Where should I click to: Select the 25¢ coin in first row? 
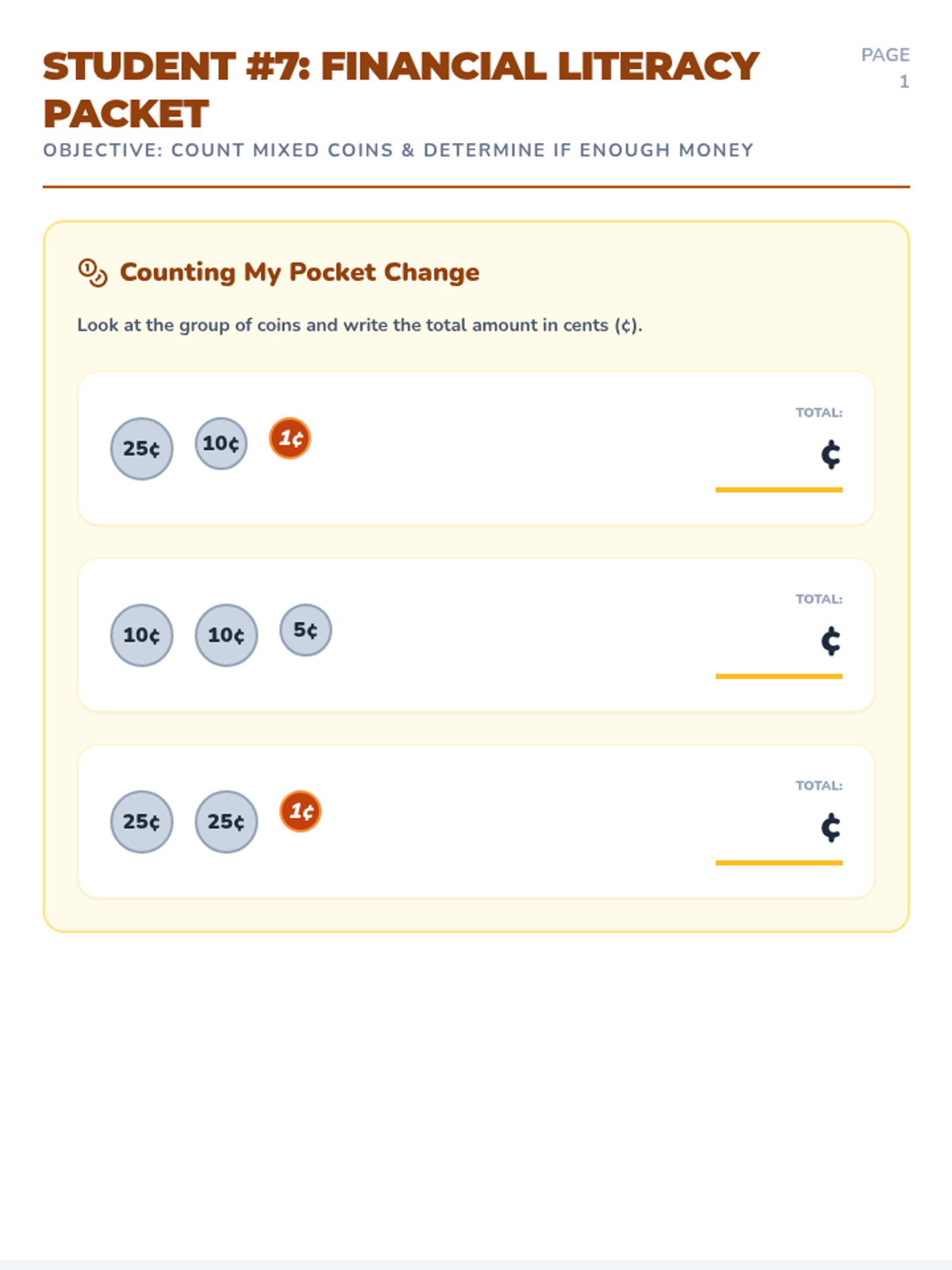(x=141, y=448)
